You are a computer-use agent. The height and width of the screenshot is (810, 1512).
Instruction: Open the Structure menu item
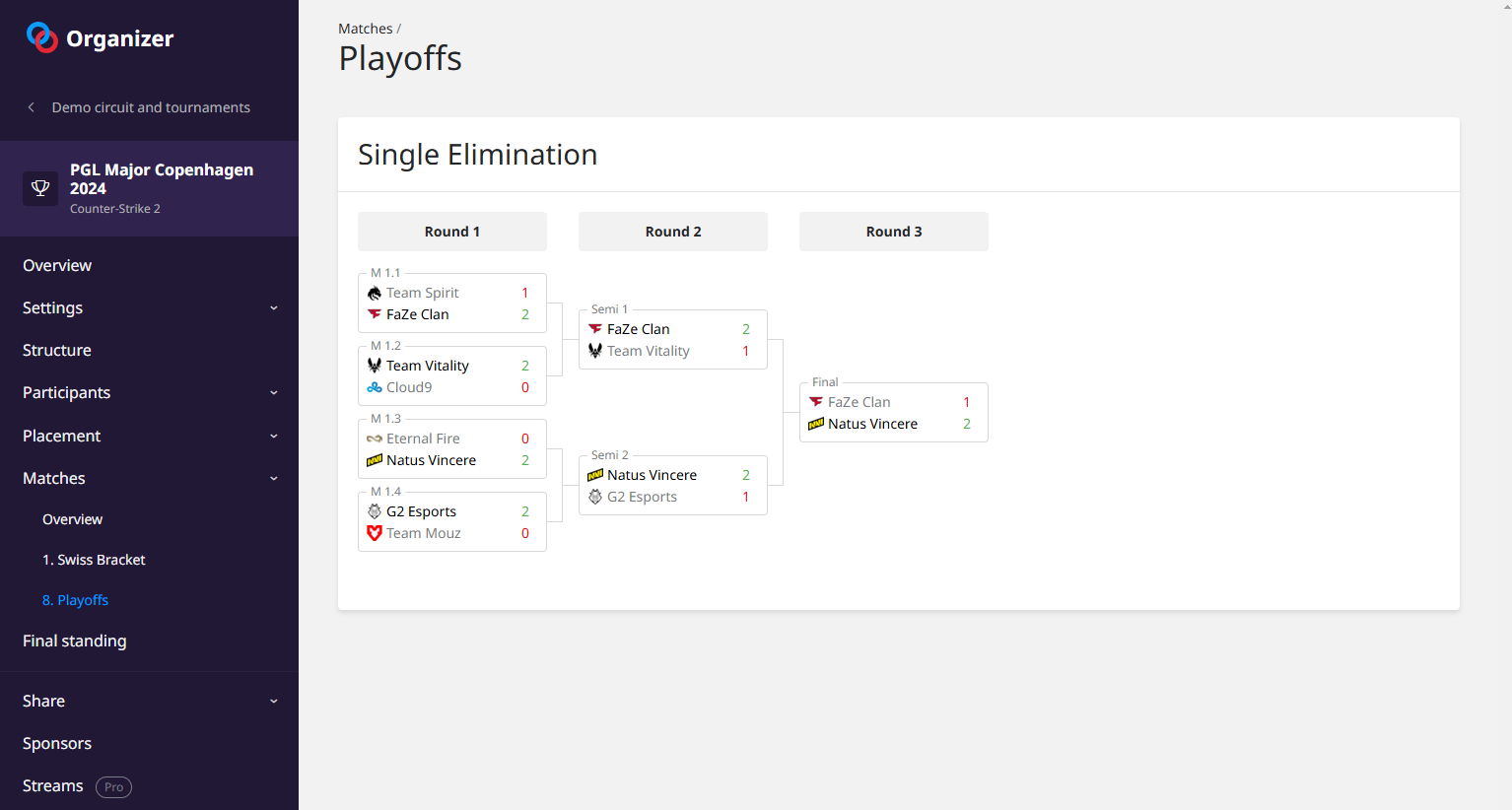pos(57,350)
